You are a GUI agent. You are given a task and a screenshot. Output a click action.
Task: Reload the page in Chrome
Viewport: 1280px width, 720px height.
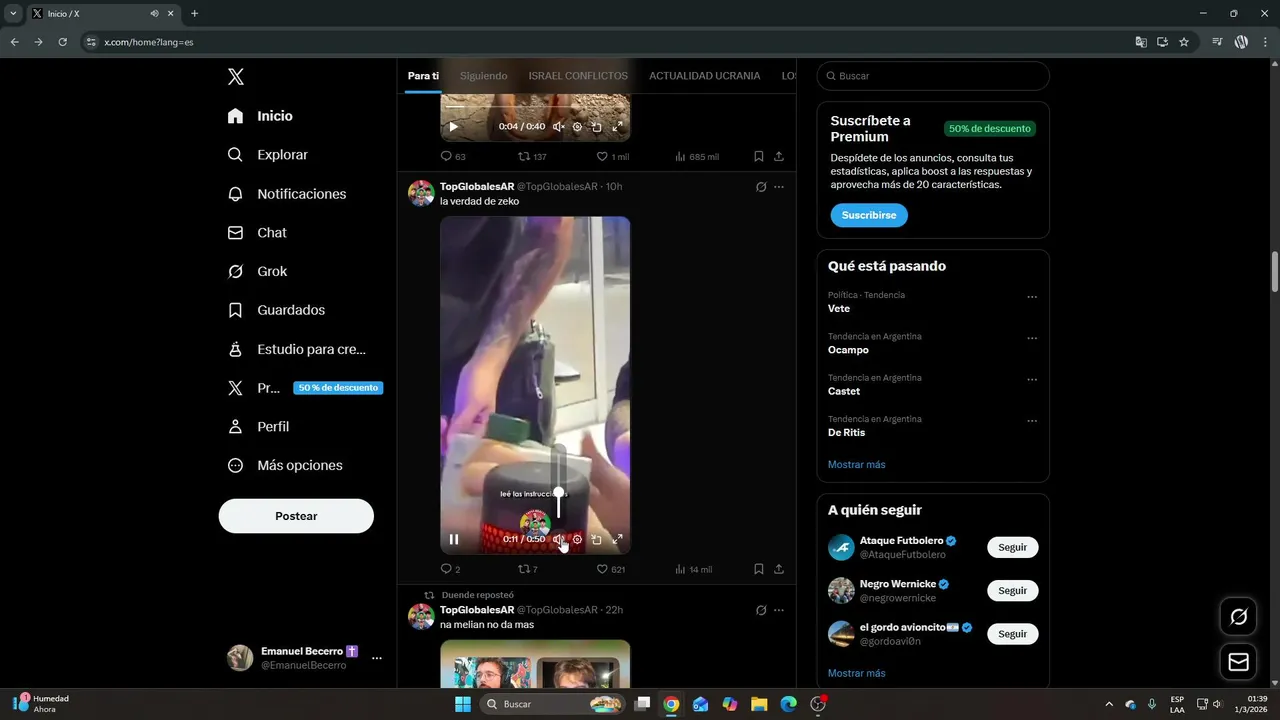62,42
